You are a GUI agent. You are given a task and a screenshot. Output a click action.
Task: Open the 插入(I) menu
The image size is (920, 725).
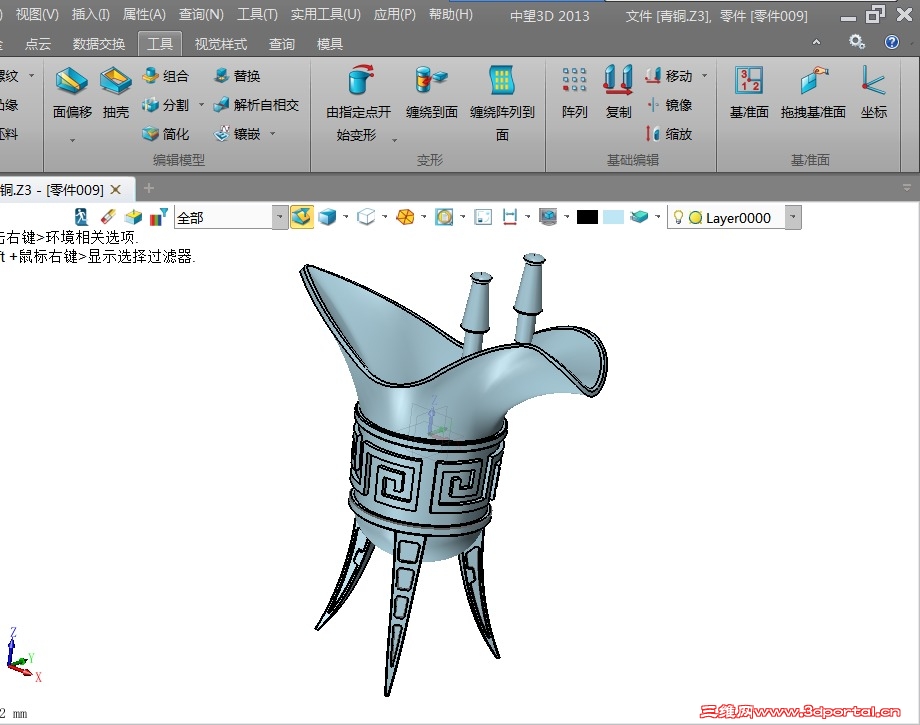pos(90,15)
